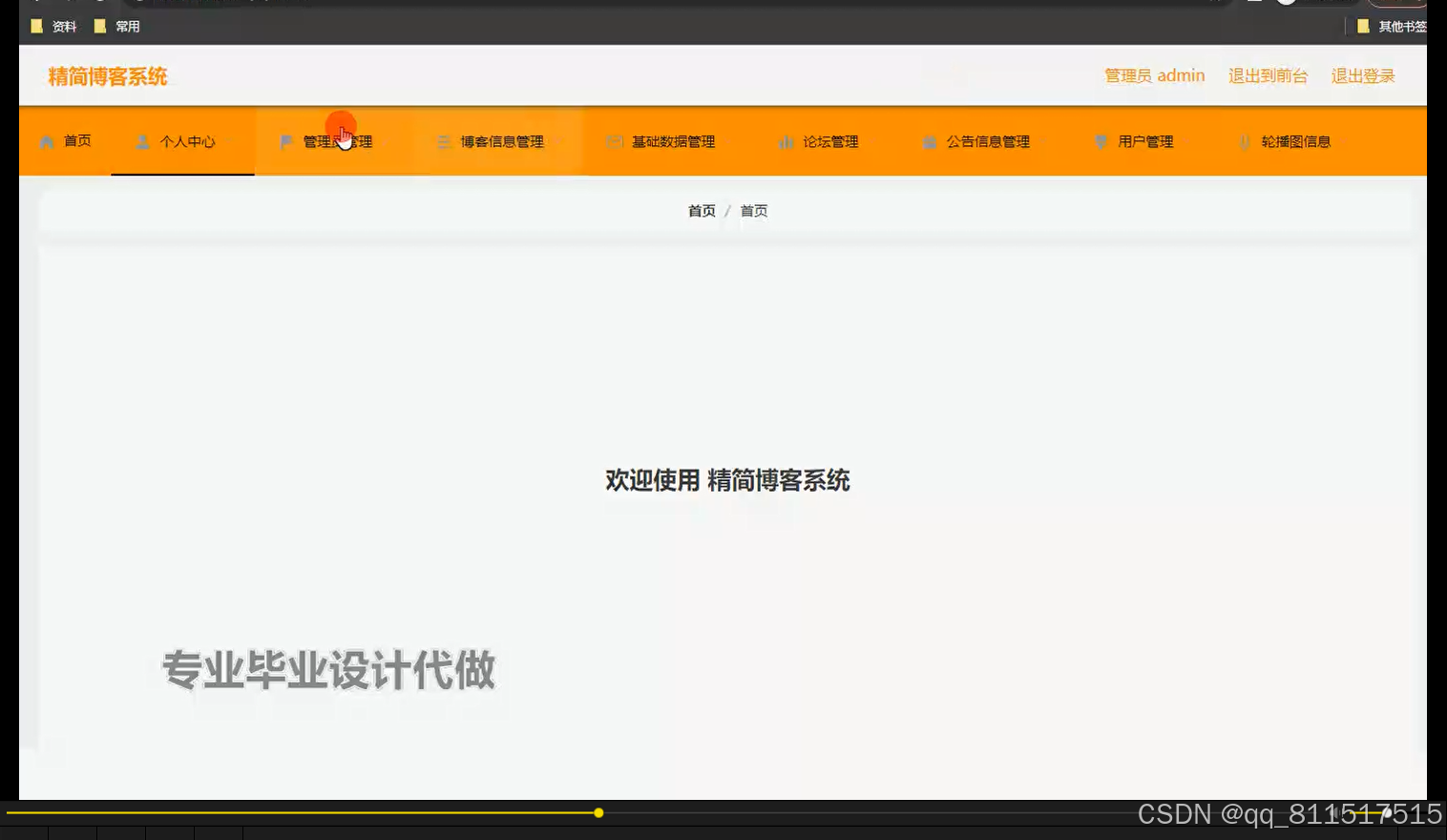Click the filter icon beside 用户管理

click(x=1100, y=141)
